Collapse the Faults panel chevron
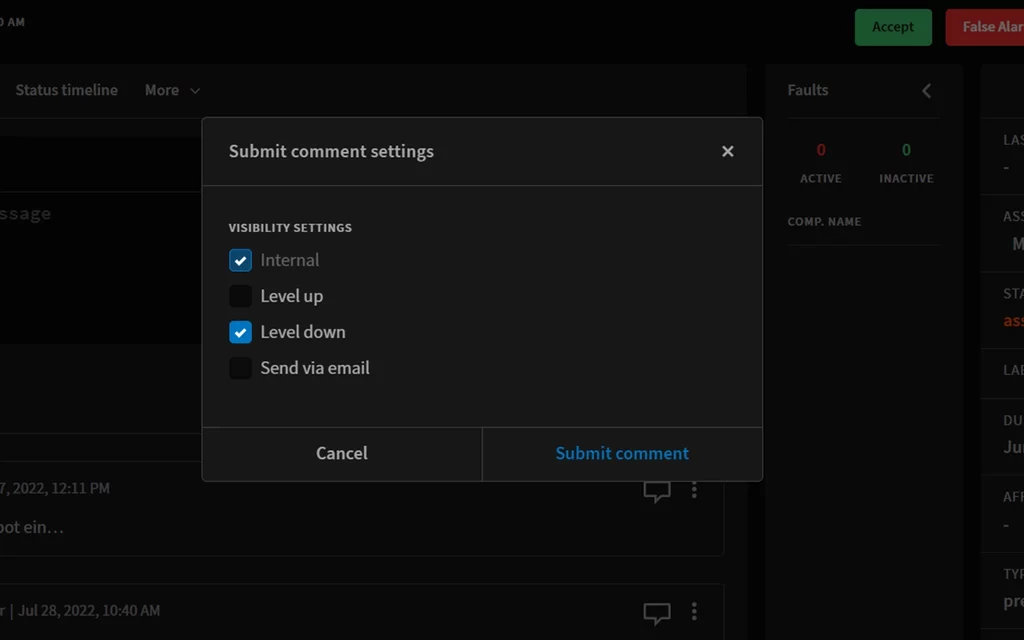 point(926,91)
